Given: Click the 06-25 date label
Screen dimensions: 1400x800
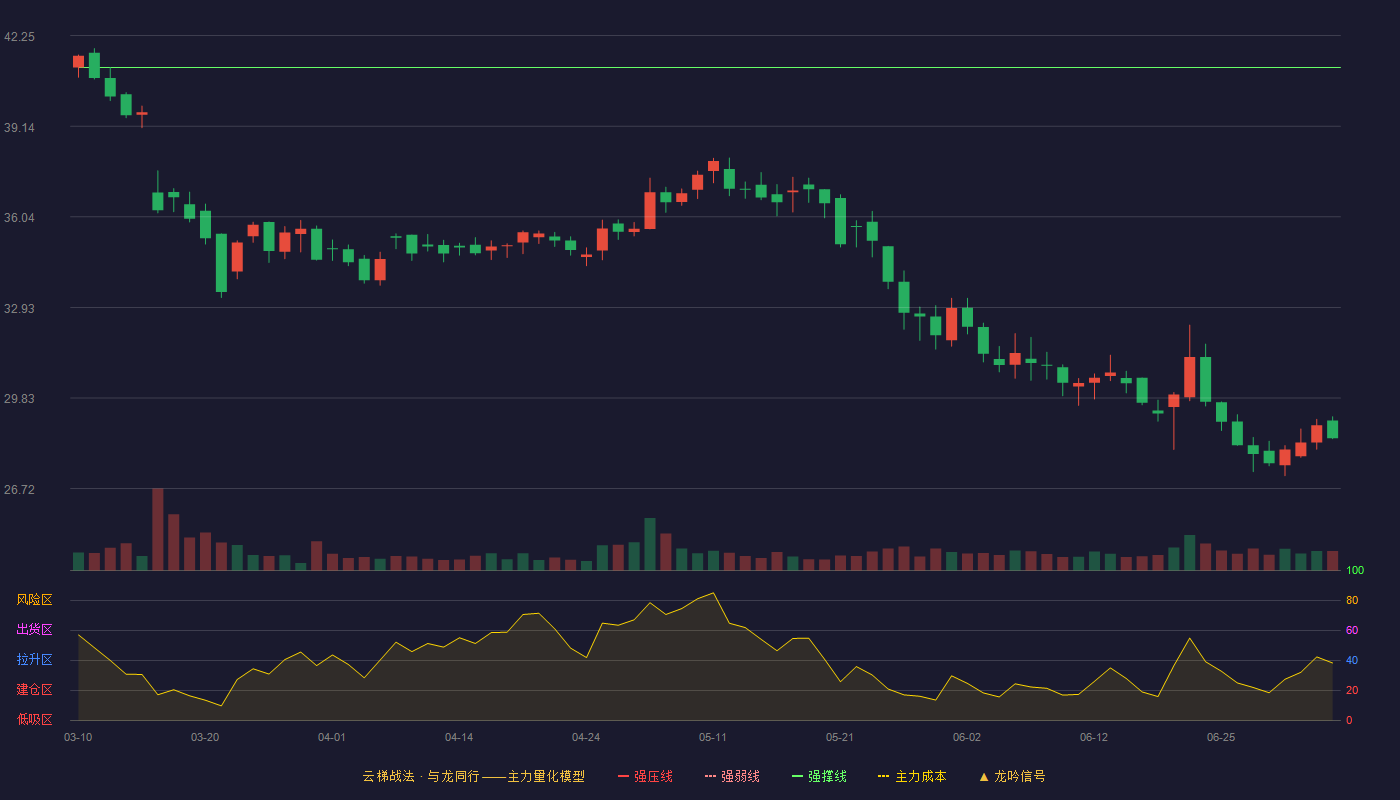Looking at the screenshot, I should click(x=1221, y=737).
